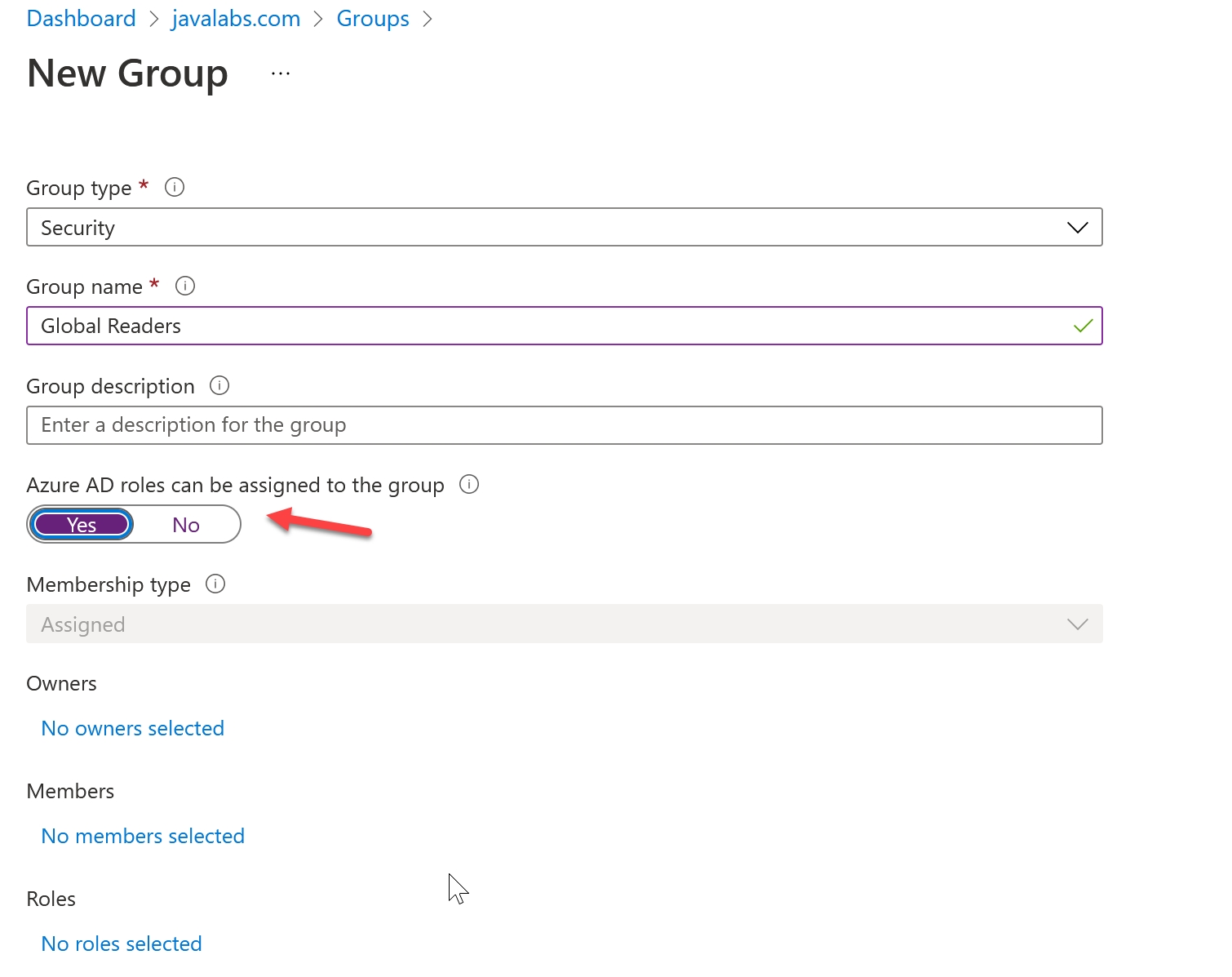Show info tooltip for Membership type

tap(215, 584)
